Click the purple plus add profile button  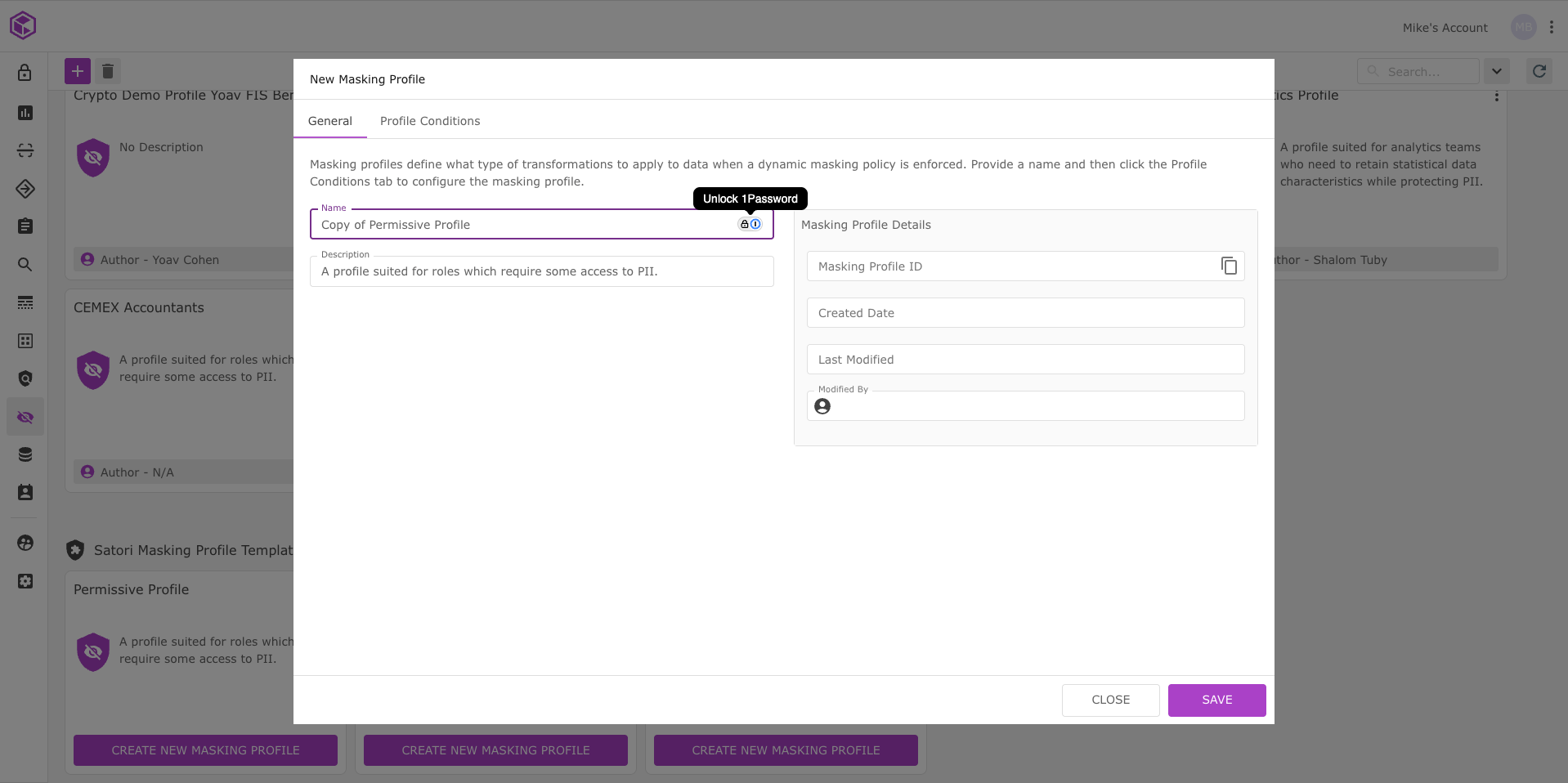pyautogui.click(x=78, y=71)
